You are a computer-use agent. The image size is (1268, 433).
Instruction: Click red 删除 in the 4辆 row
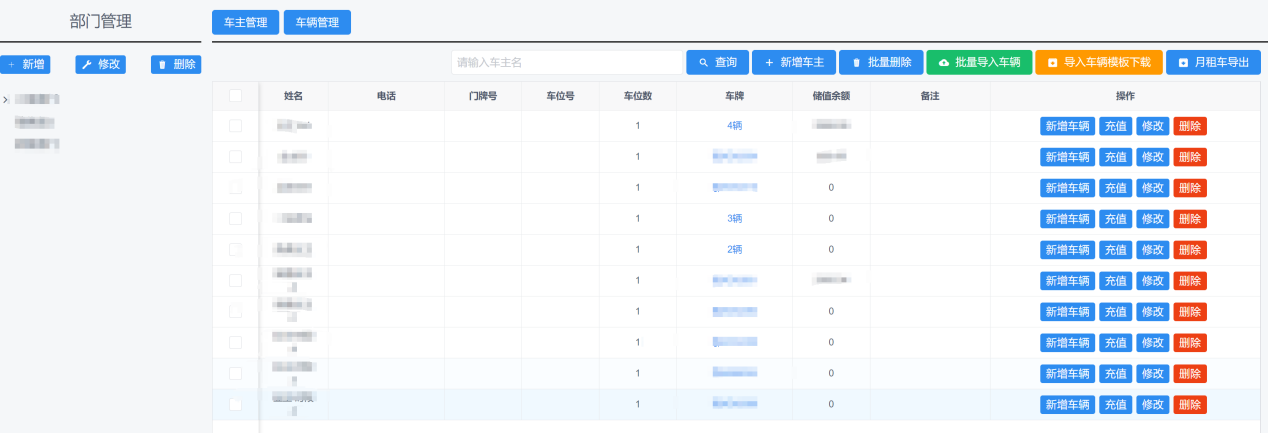point(1190,126)
